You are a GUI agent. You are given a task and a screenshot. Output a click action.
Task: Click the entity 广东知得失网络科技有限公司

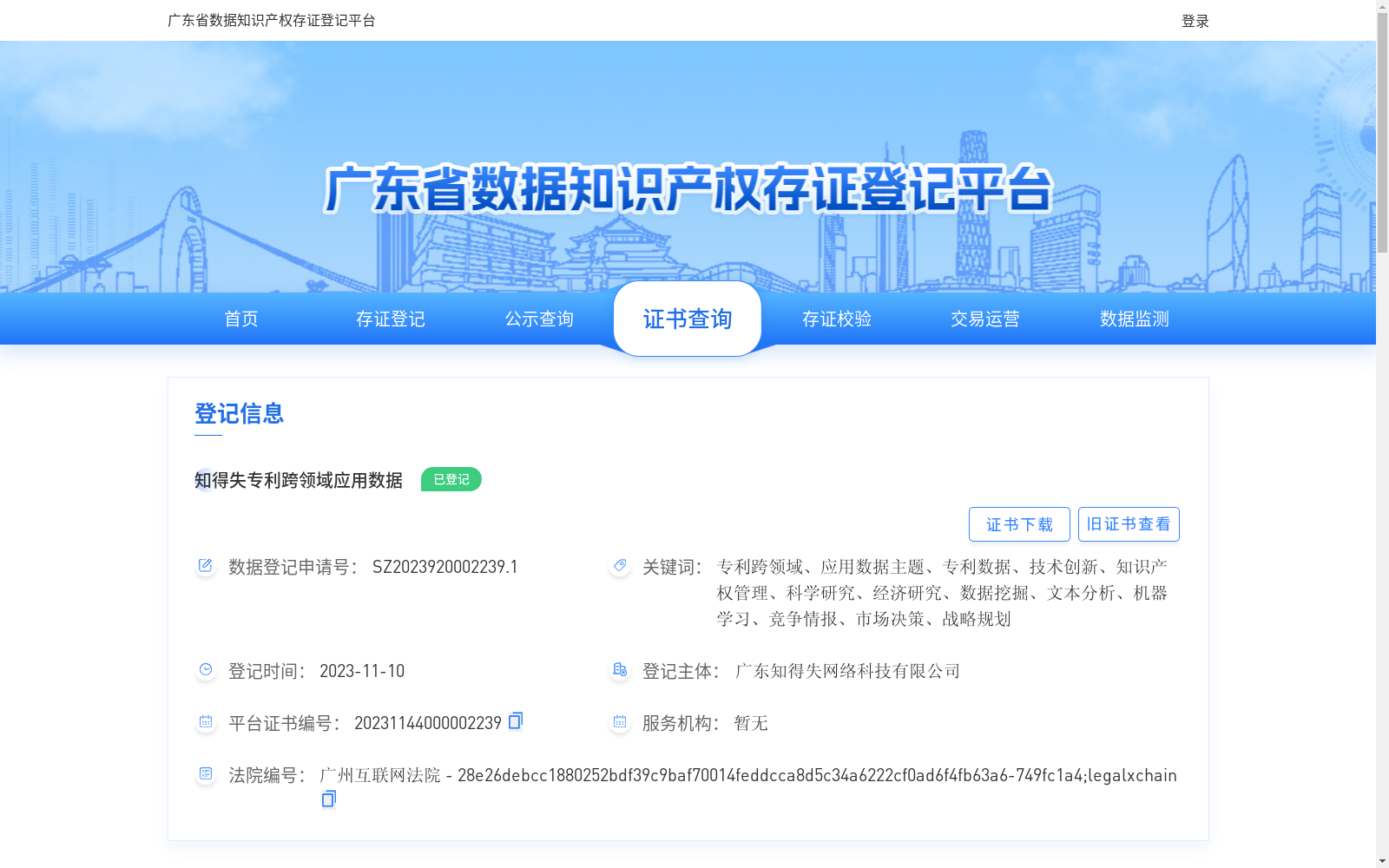tap(847, 671)
